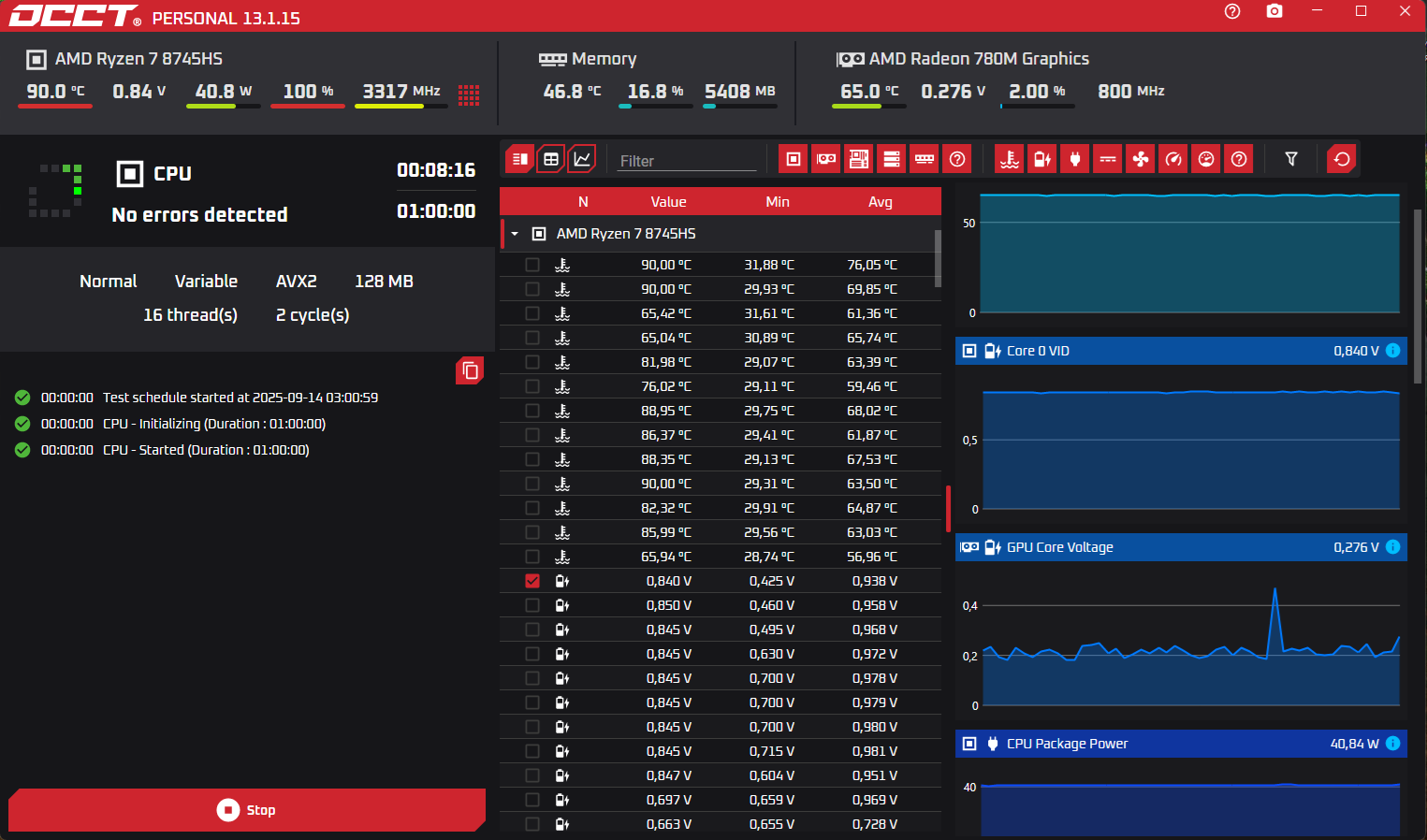Show info for CPU Package Power graph

tap(1392, 744)
